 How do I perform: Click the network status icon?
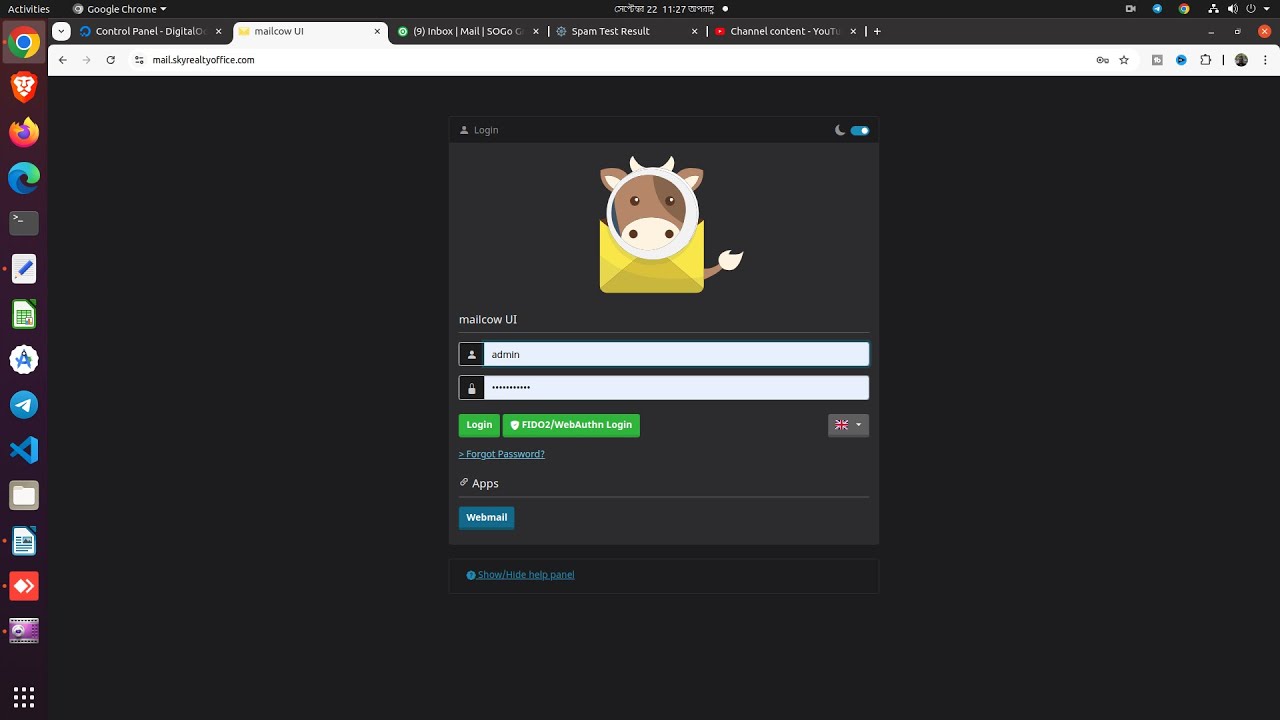tap(1212, 9)
